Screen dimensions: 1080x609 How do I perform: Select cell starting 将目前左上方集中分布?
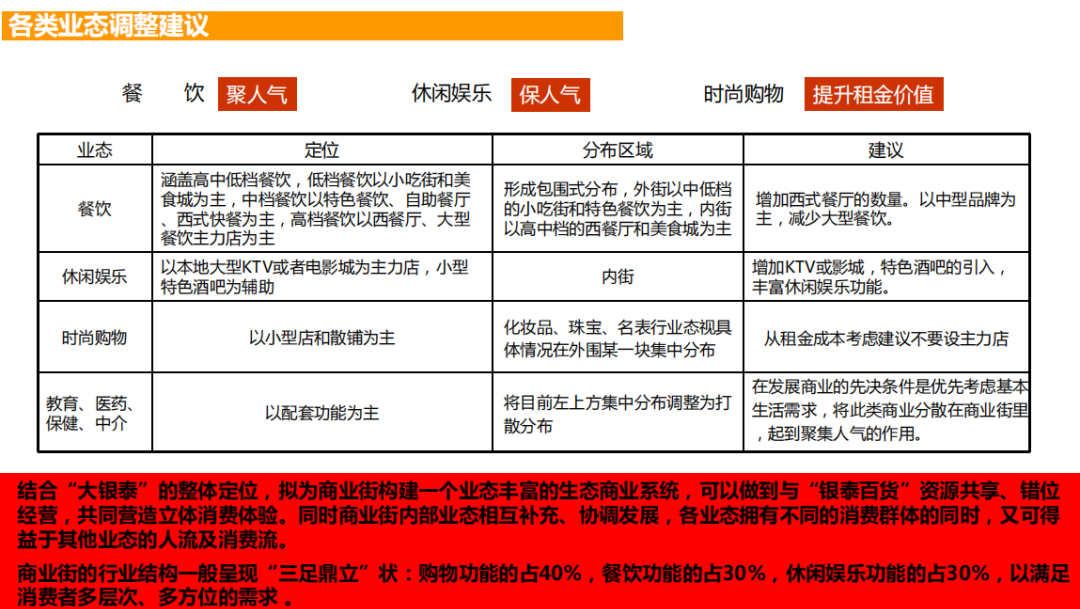click(618, 412)
